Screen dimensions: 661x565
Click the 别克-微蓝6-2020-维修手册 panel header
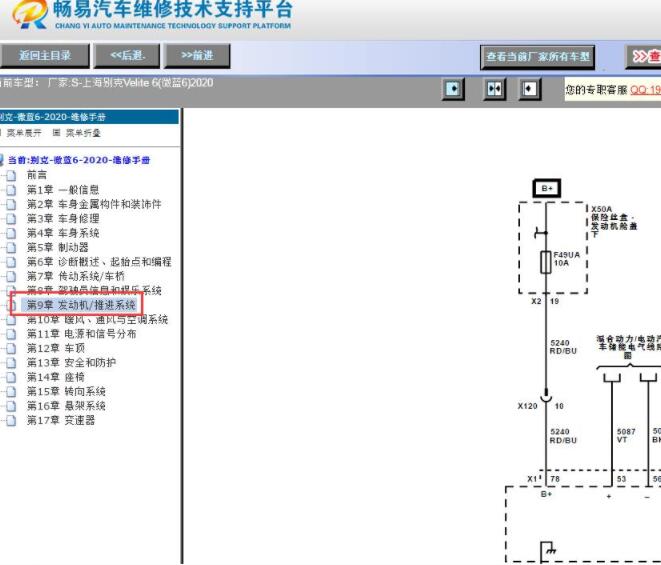pos(89,117)
